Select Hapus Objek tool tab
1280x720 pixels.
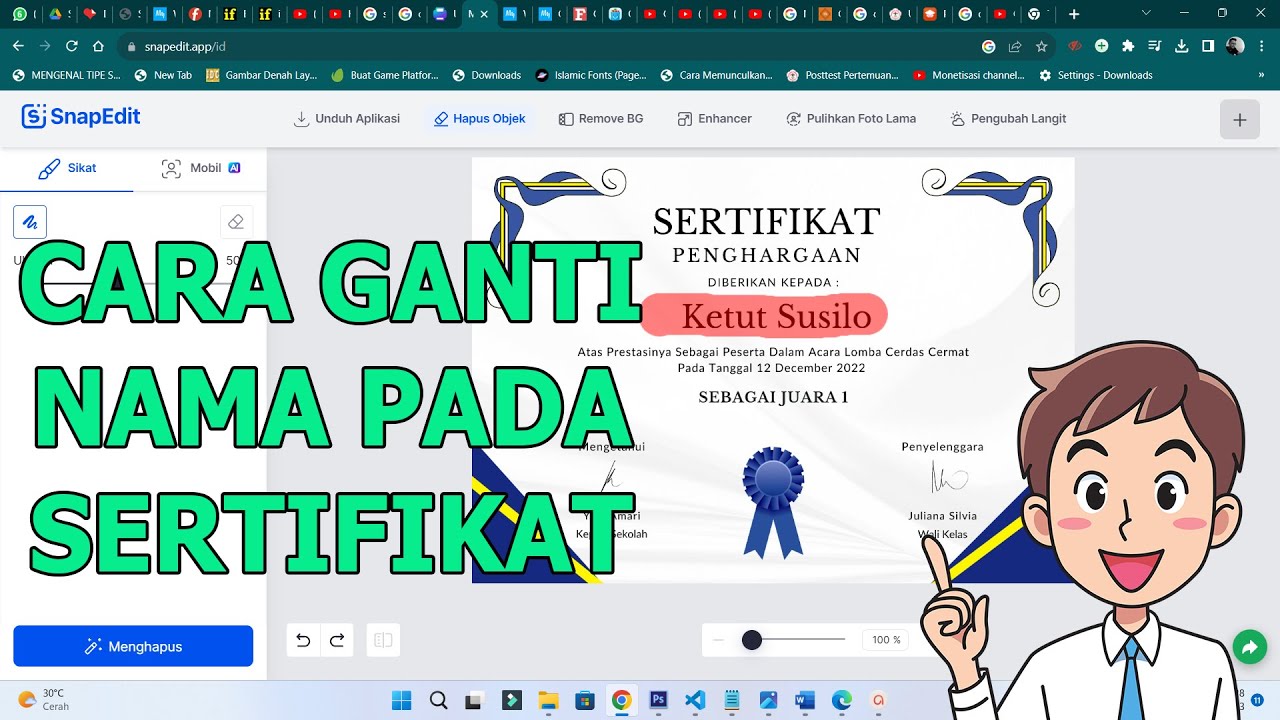click(x=480, y=118)
